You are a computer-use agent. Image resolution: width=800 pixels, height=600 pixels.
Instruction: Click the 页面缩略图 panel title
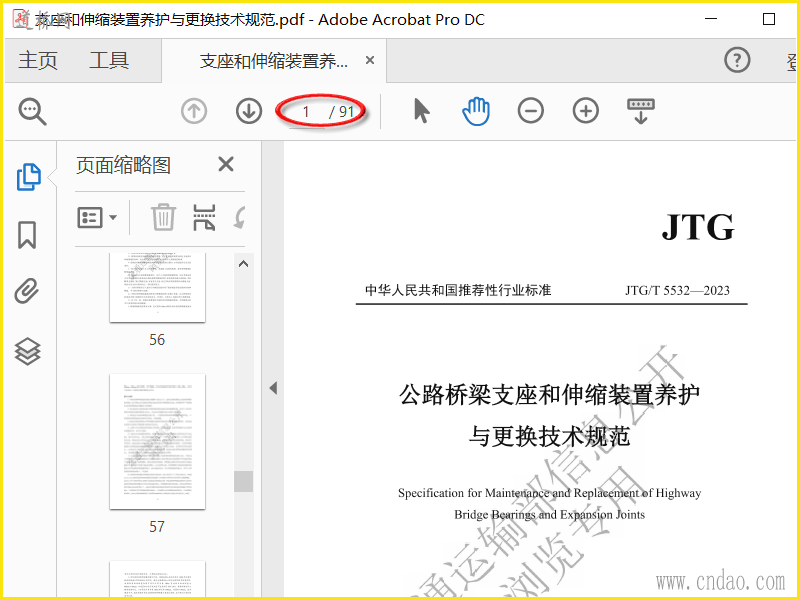point(123,165)
